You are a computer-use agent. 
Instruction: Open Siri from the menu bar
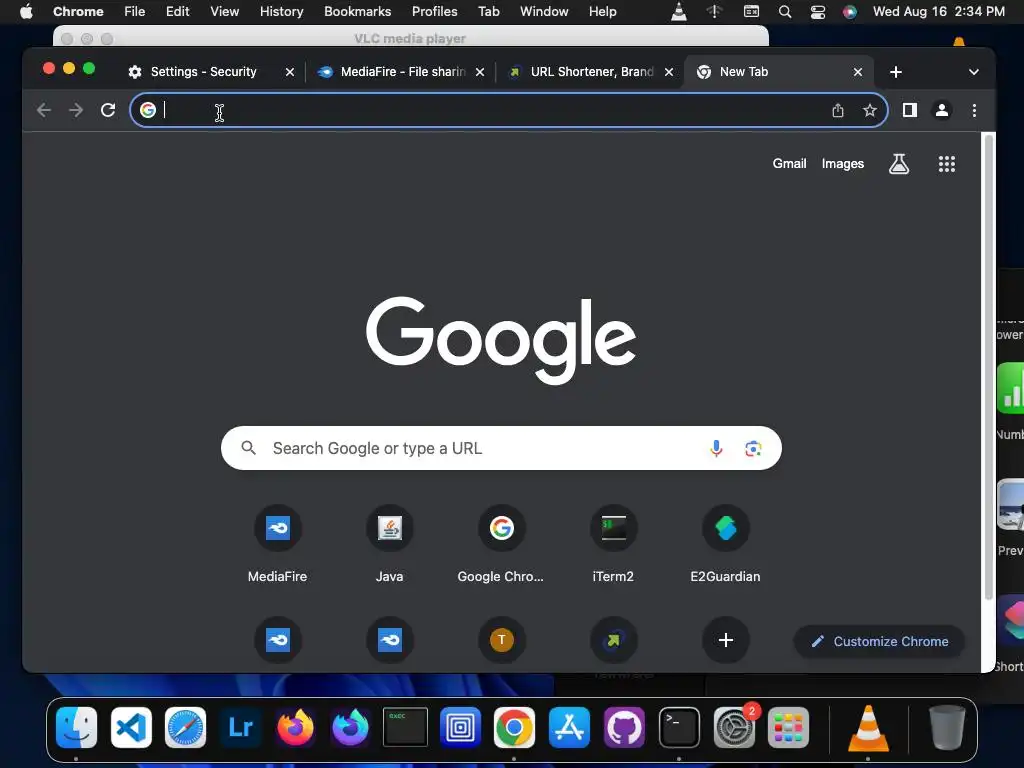(x=849, y=12)
